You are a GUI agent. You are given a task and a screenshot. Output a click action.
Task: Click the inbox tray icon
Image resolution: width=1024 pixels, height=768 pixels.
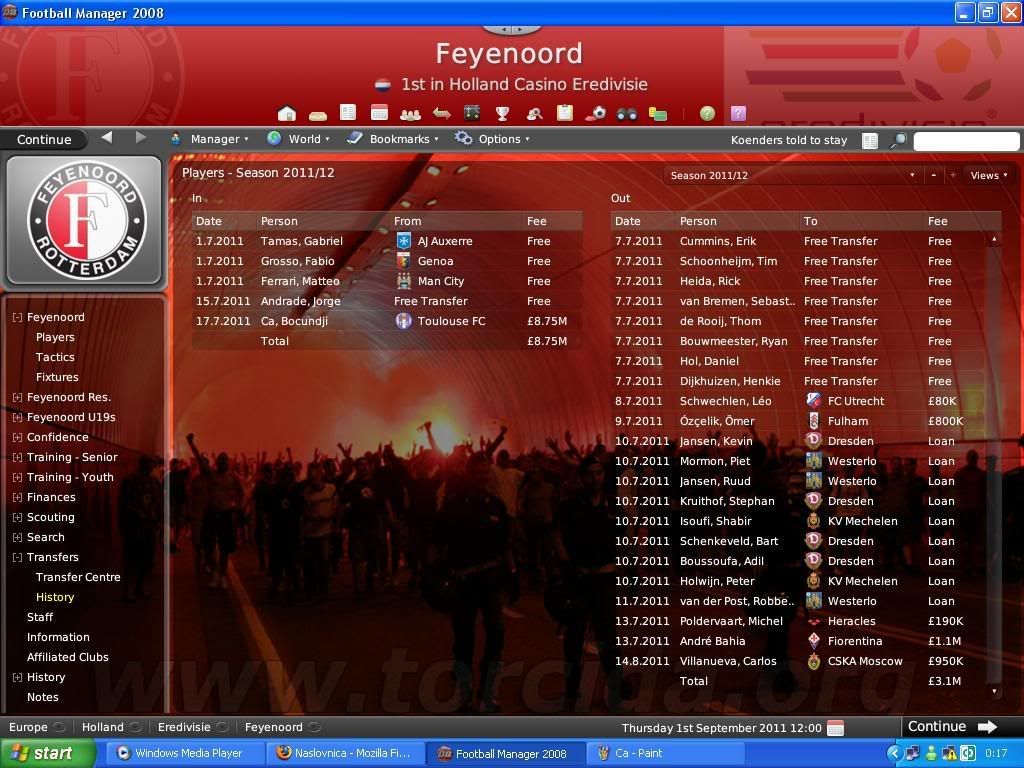point(317,115)
